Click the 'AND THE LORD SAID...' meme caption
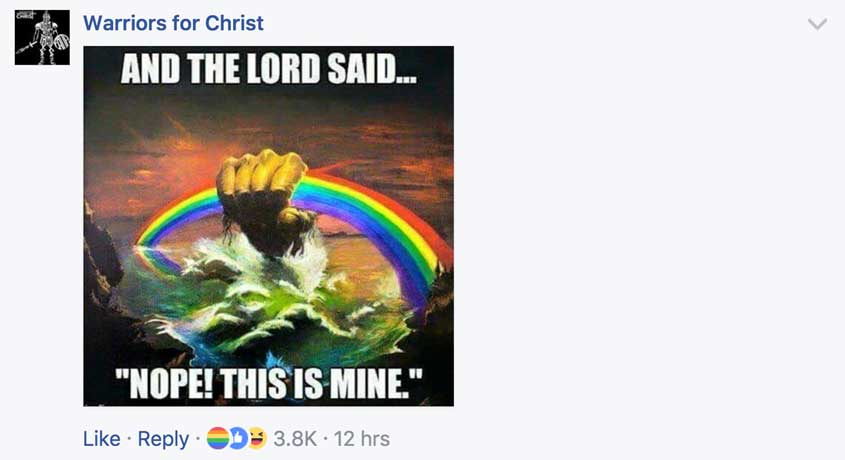This screenshot has width=845, height=460. [268, 69]
